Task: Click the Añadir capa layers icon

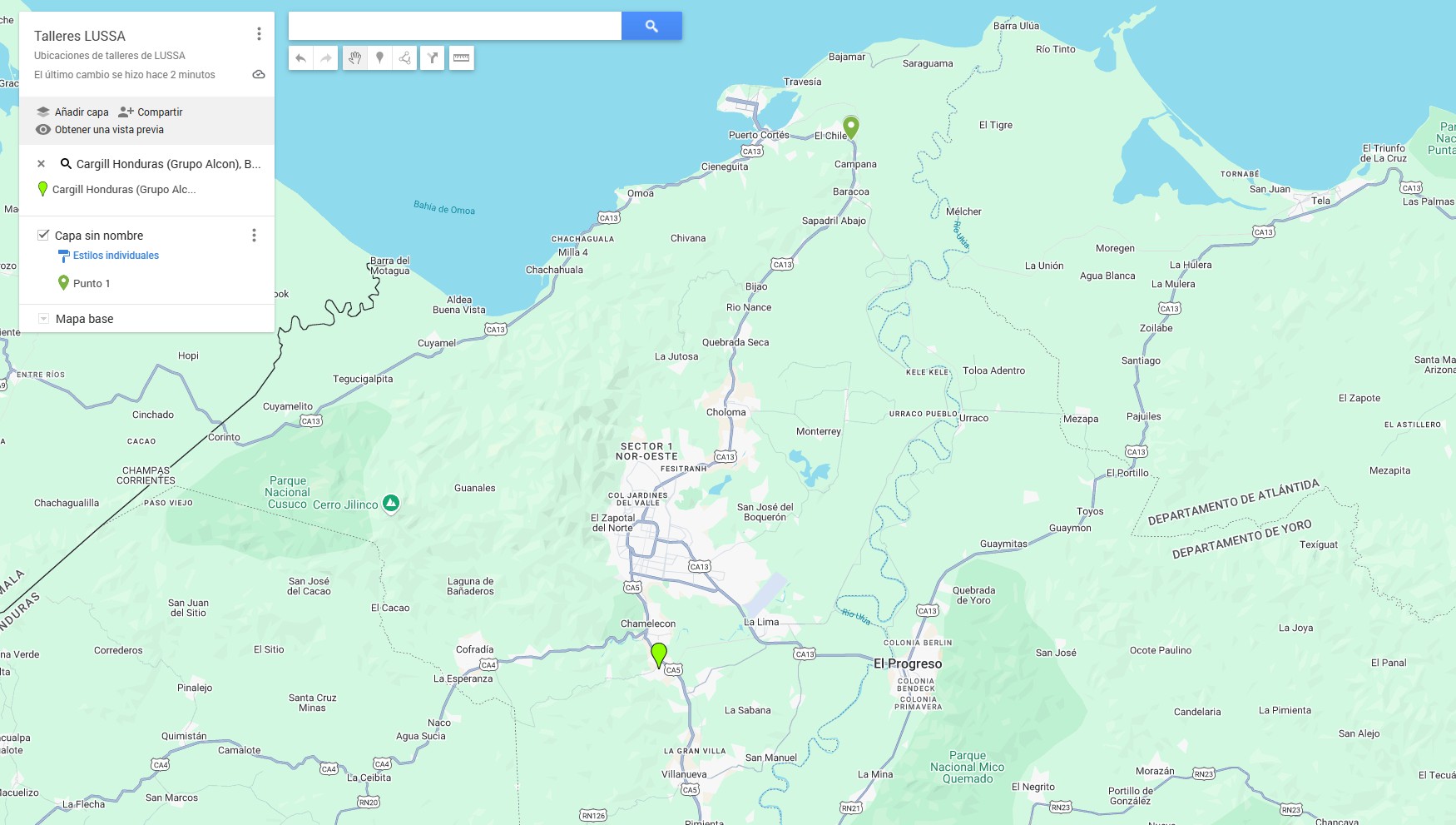Action: 42,111
